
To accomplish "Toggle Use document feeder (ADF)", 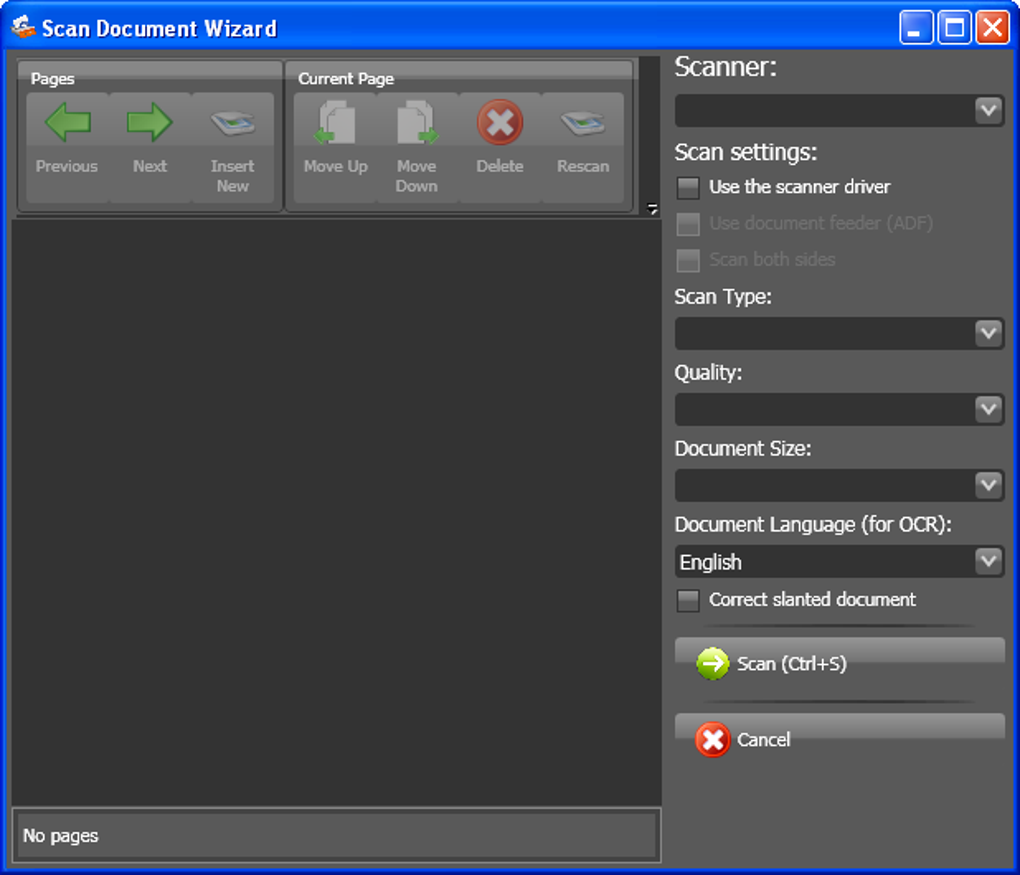I will coord(687,224).
